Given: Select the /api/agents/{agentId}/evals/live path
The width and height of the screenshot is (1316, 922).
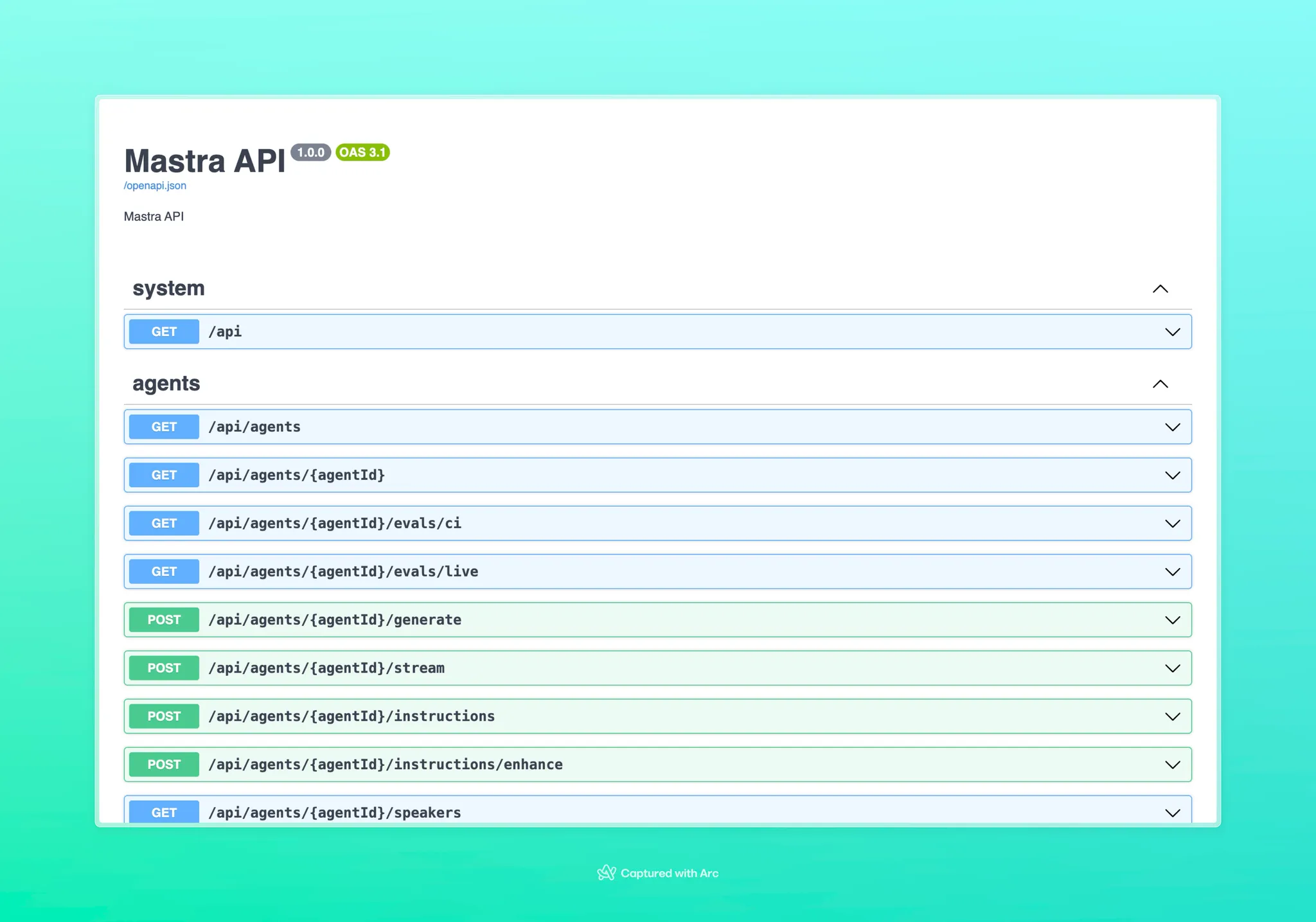Looking at the screenshot, I should pos(343,571).
